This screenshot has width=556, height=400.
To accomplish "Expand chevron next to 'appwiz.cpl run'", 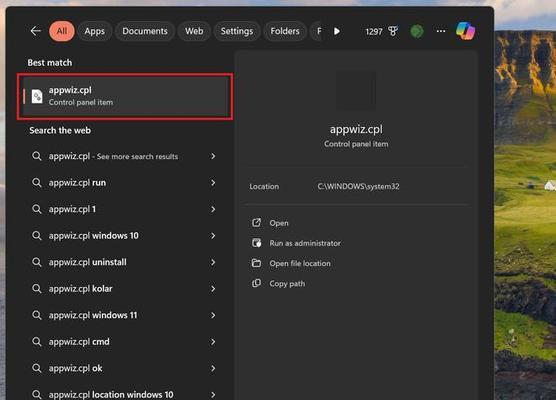I will [x=213, y=183].
